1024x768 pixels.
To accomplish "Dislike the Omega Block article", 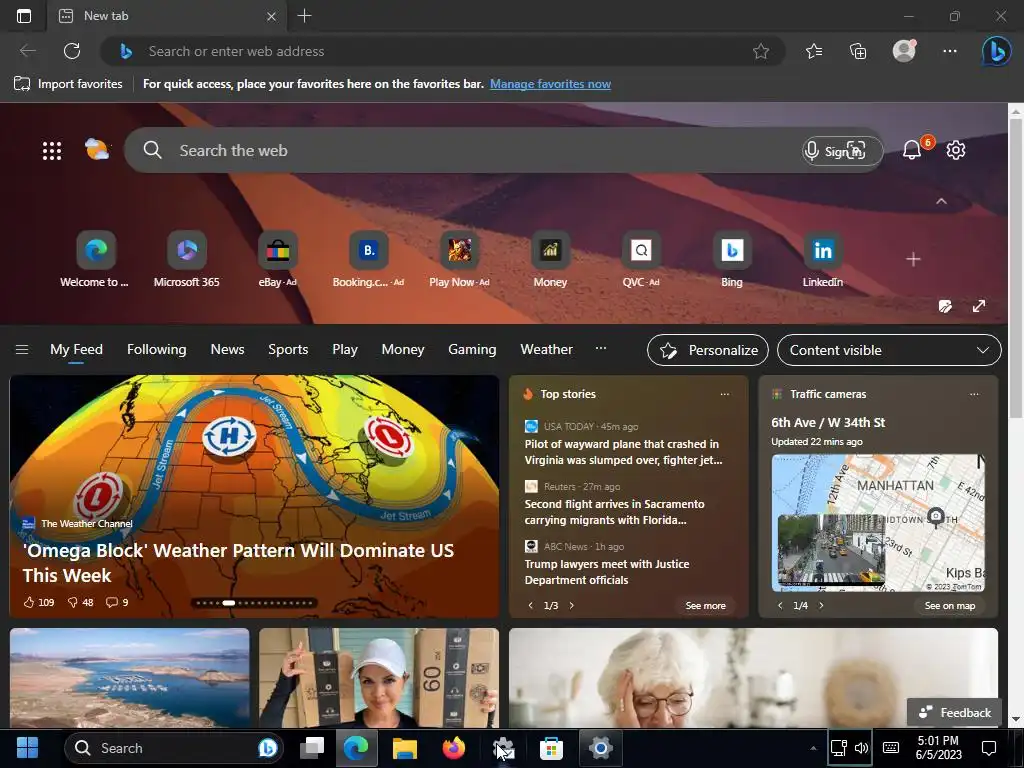I will pos(81,602).
